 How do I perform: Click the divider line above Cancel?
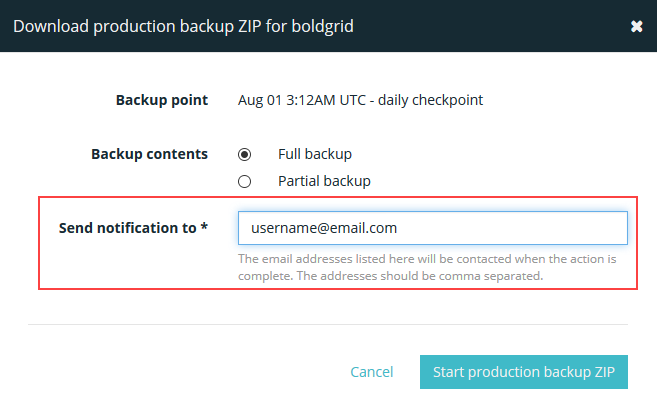(328, 324)
